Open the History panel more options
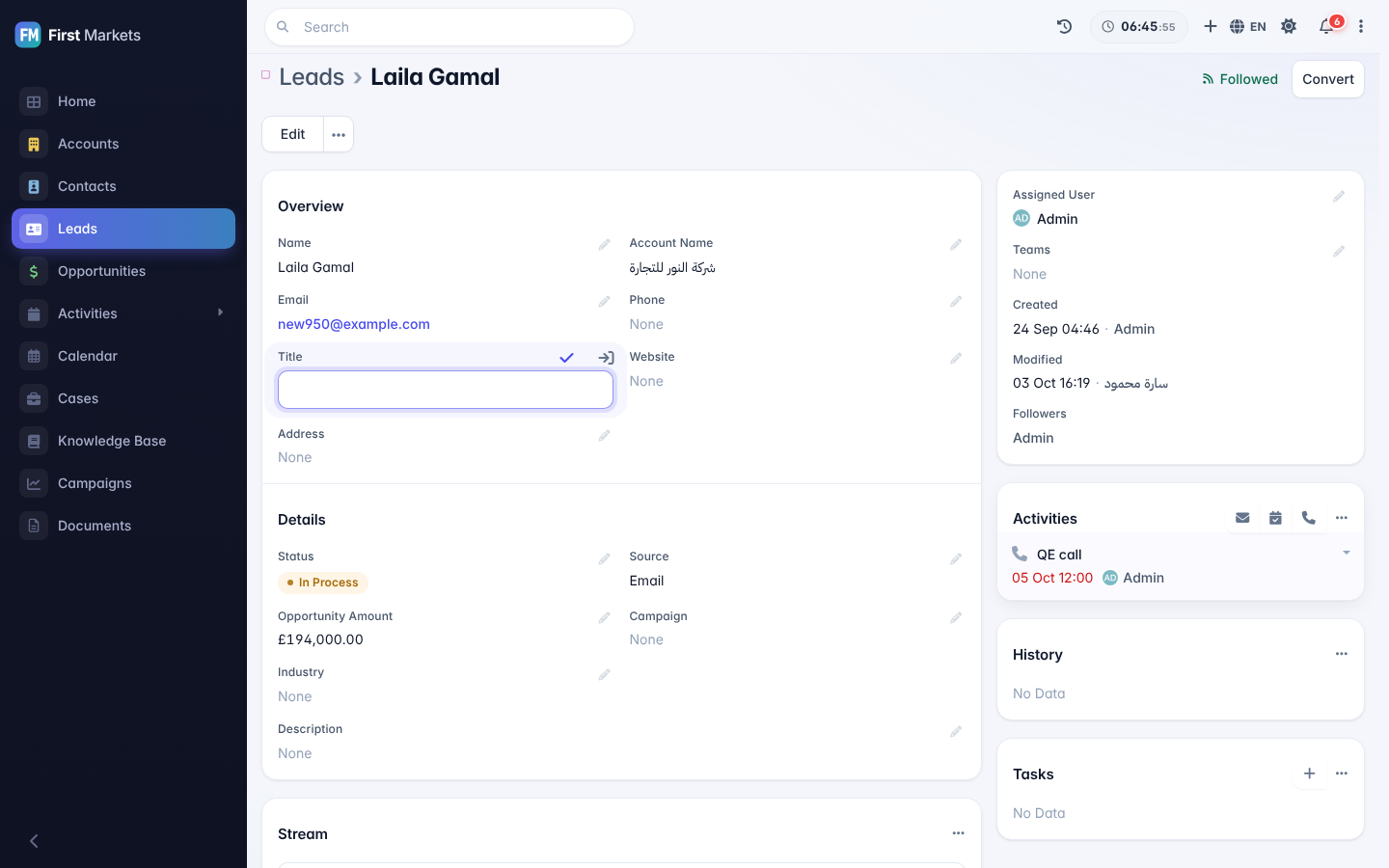This screenshot has height=868, width=1389. point(1341,654)
